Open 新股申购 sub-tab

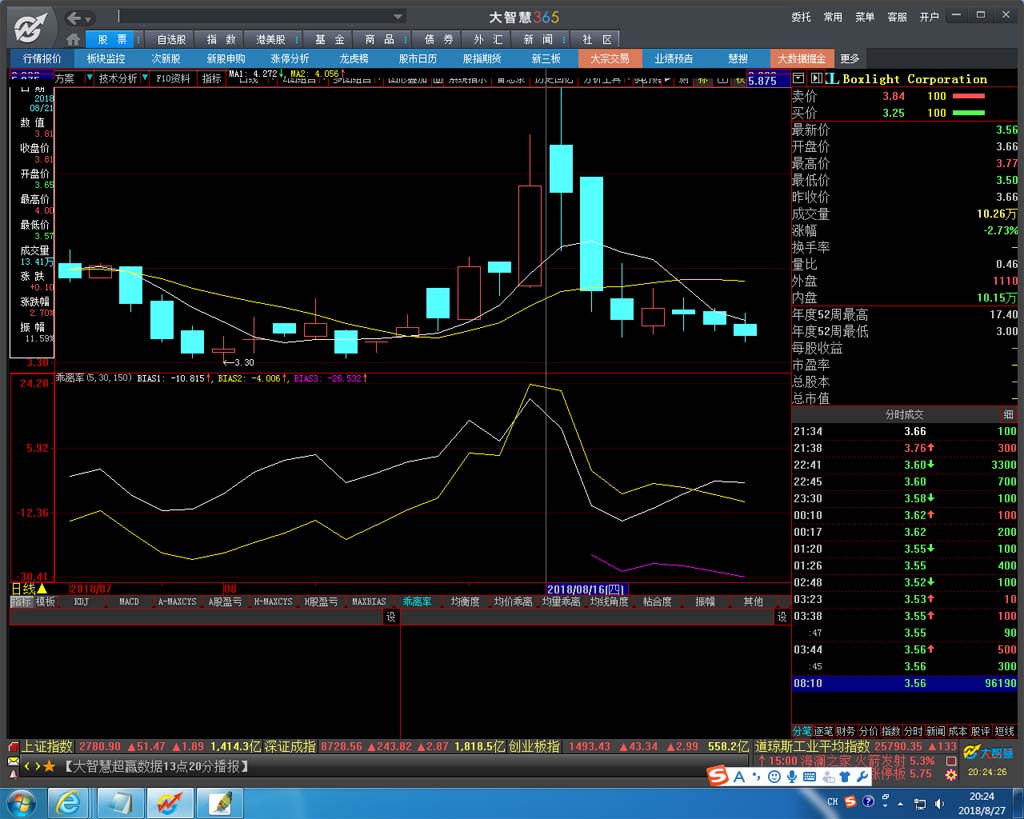226,59
